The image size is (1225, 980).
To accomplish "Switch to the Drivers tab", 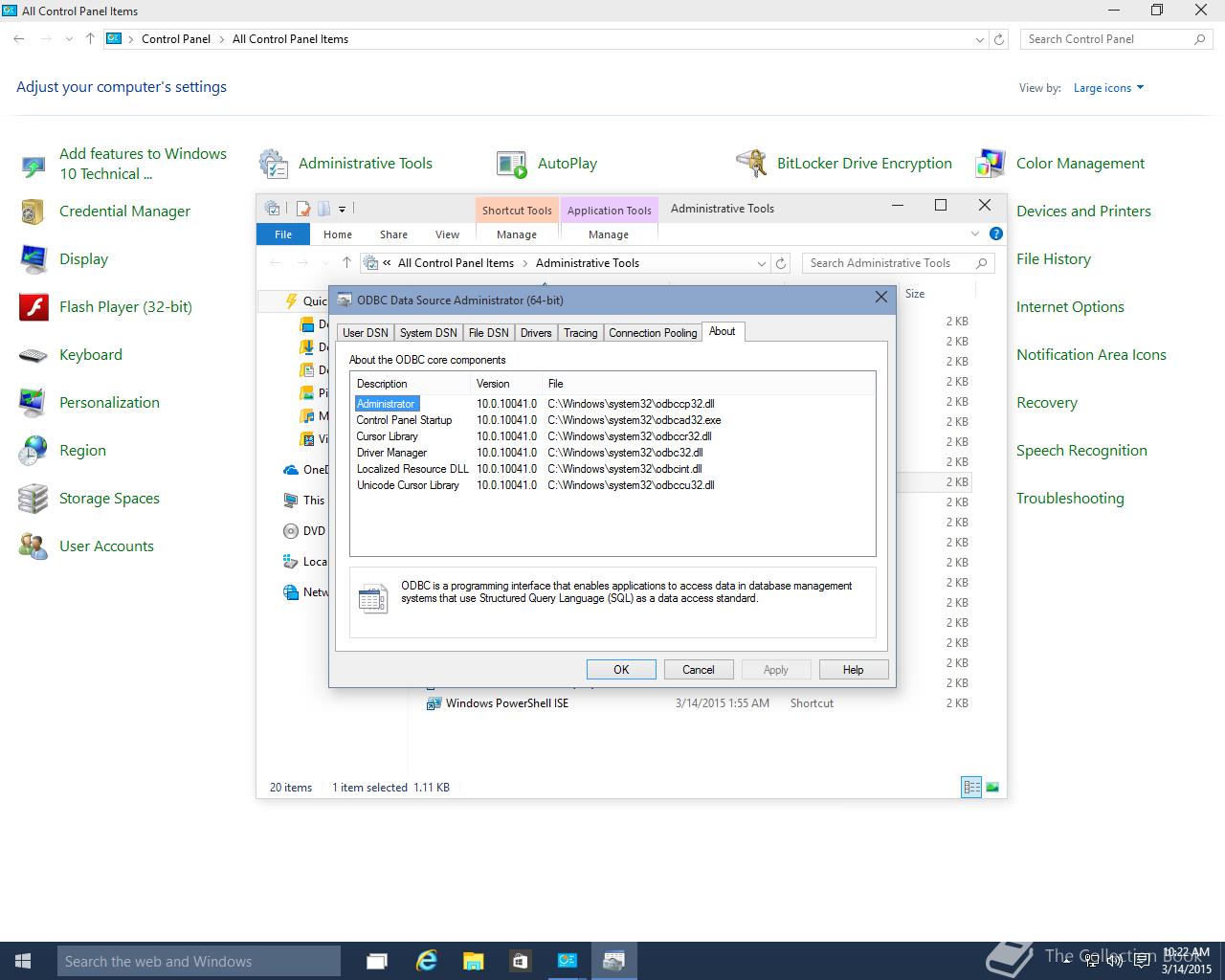I will coord(536,333).
